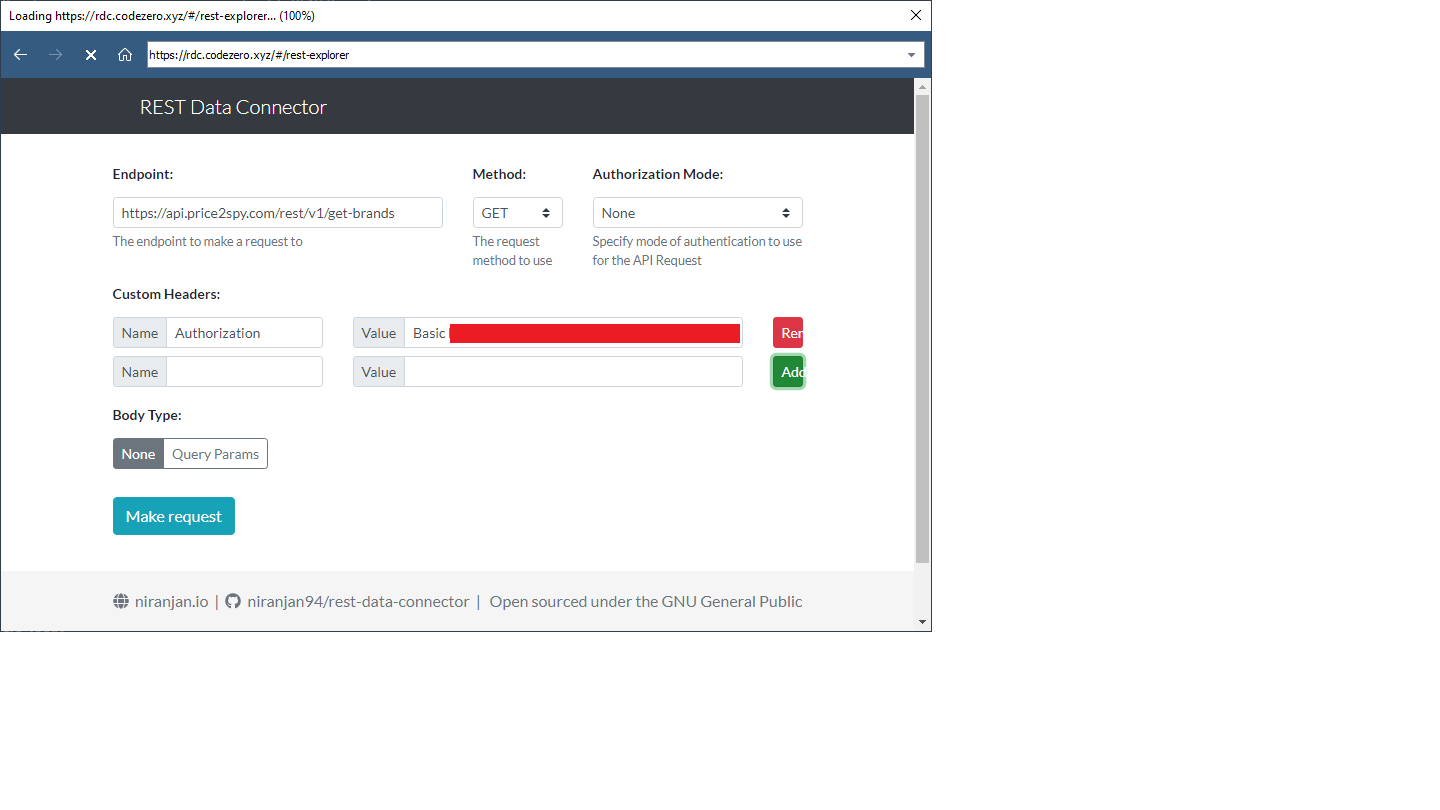Click the browser forward arrow

point(56,55)
